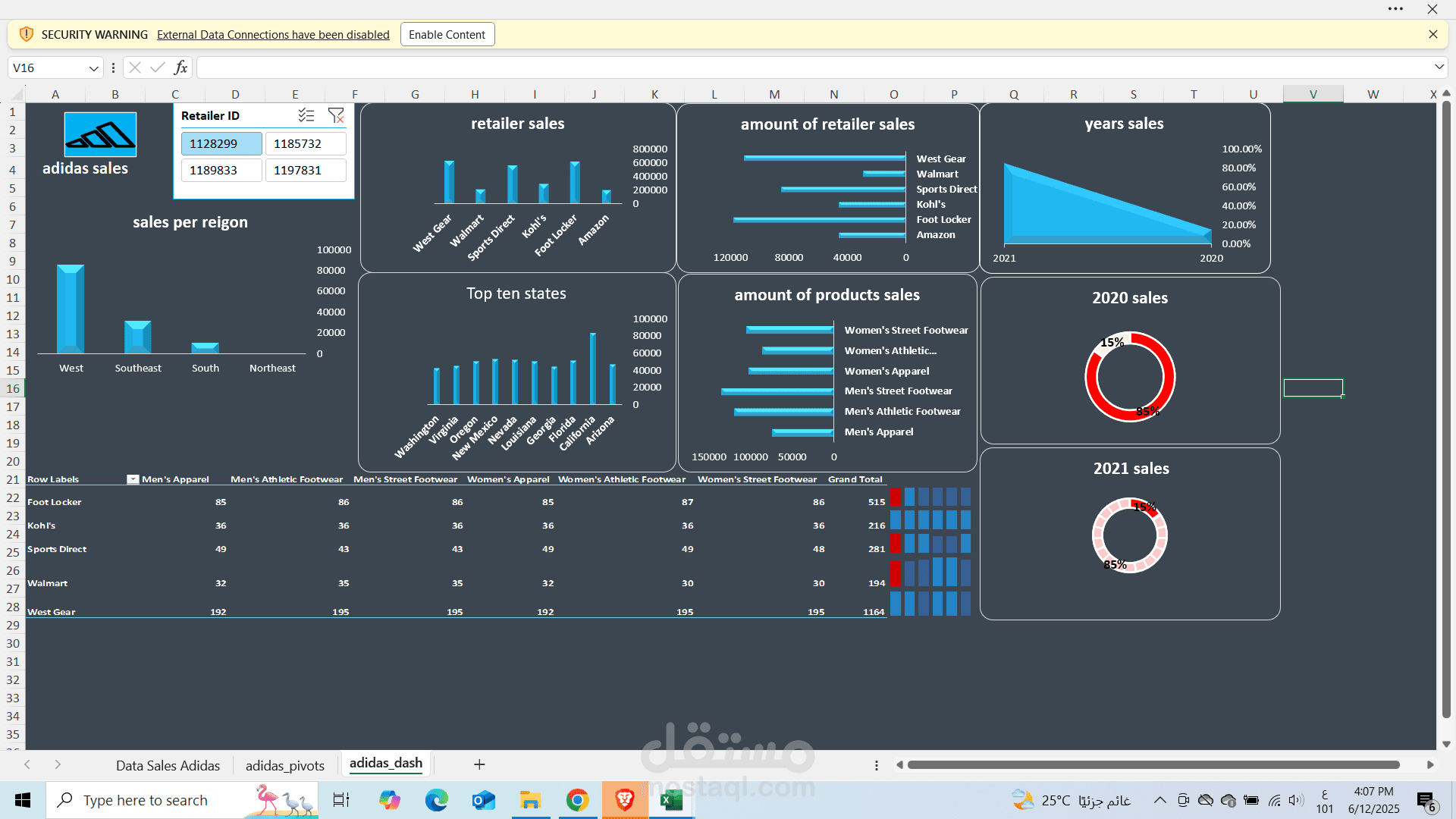Viewport: 1456px width, 819px height.
Task: Select the years sales area chart
Action: pyautogui.click(x=1108, y=205)
